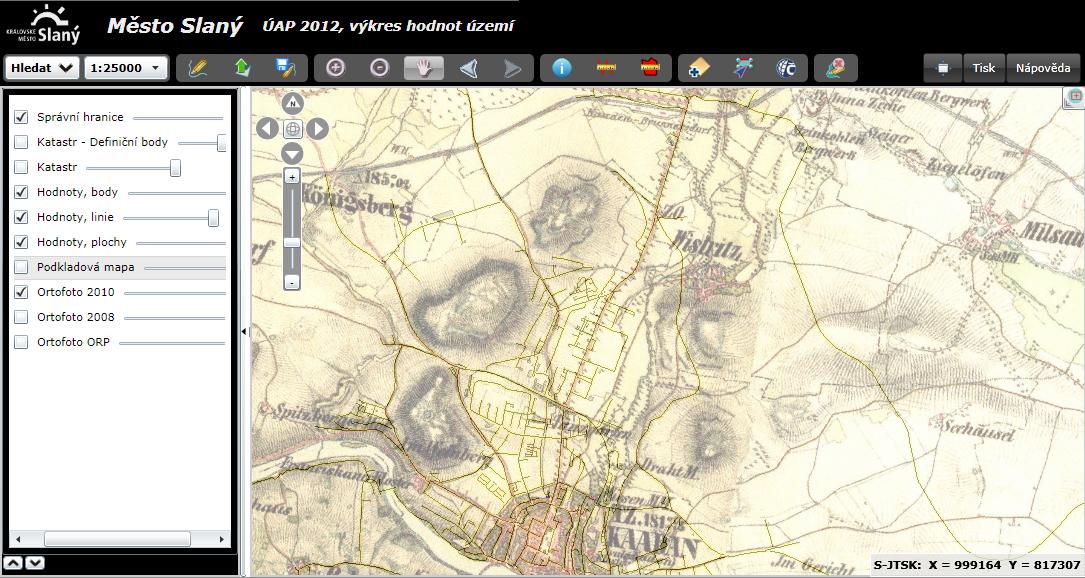Activate the blue info identify tool

562,68
